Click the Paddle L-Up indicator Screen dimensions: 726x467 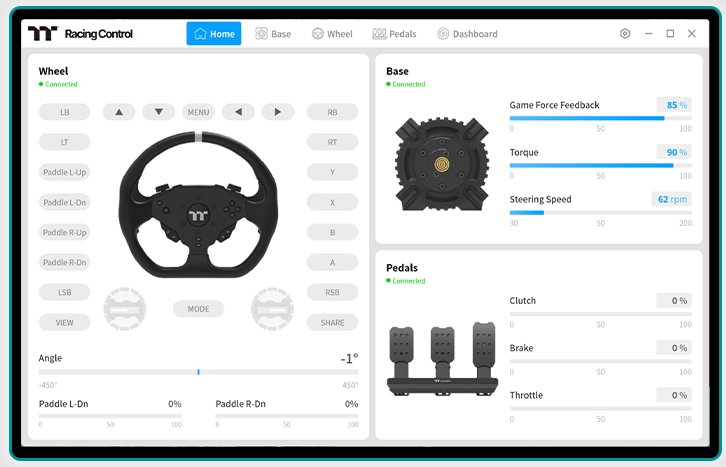(x=64, y=172)
